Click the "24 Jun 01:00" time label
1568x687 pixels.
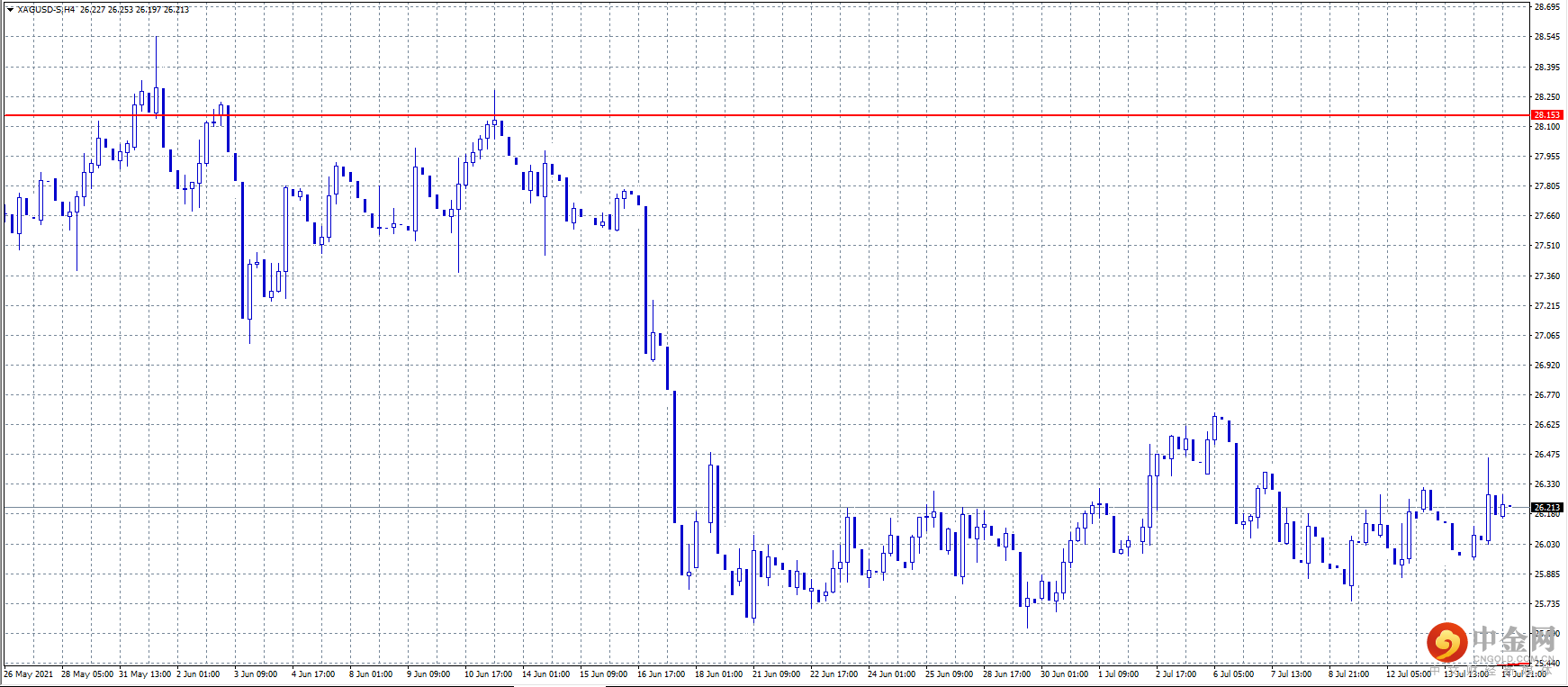coord(892,674)
